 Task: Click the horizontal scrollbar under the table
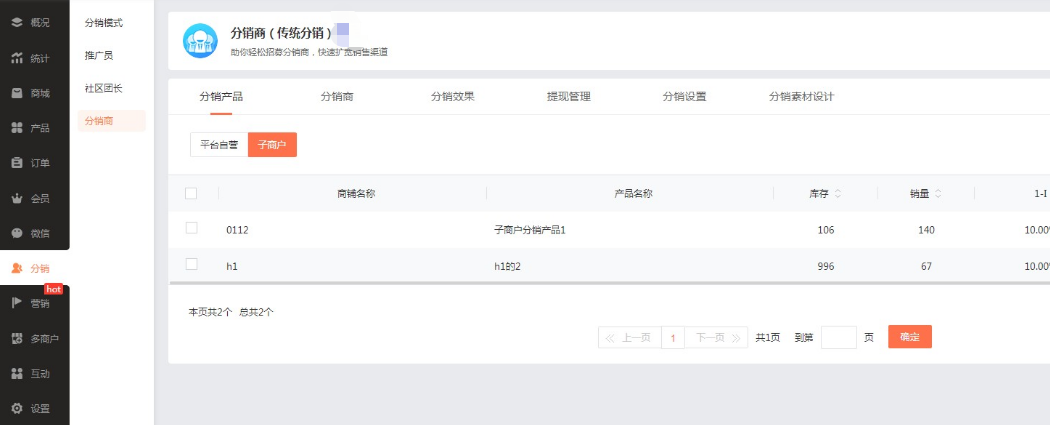pyautogui.click(x=609, y=283)
